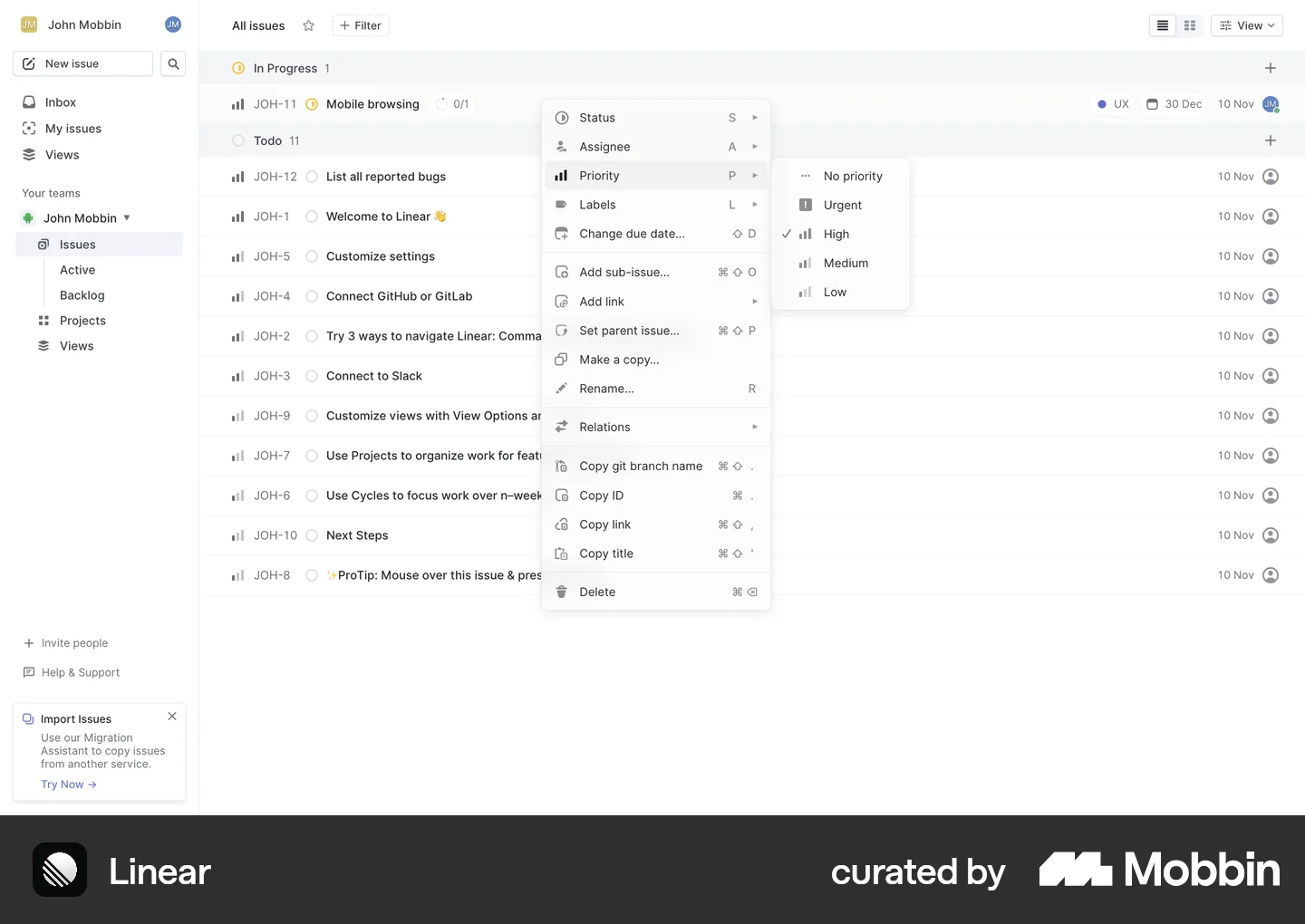Viewport: 1305px width, 924px height.
Task: Open Help & Support
Action: tap(71, 672)
